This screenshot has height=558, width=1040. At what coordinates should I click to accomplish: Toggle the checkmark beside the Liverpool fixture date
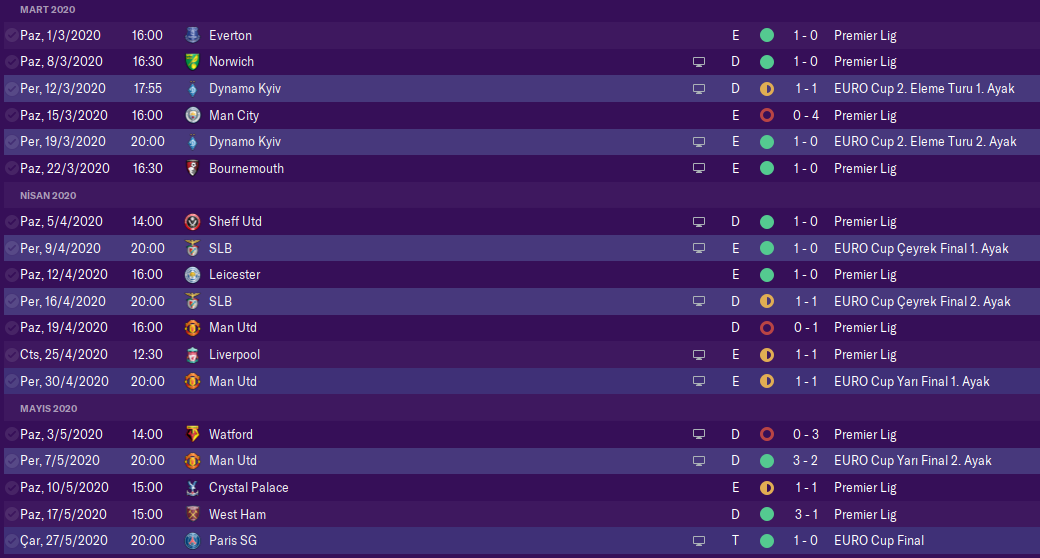point(11,354)
